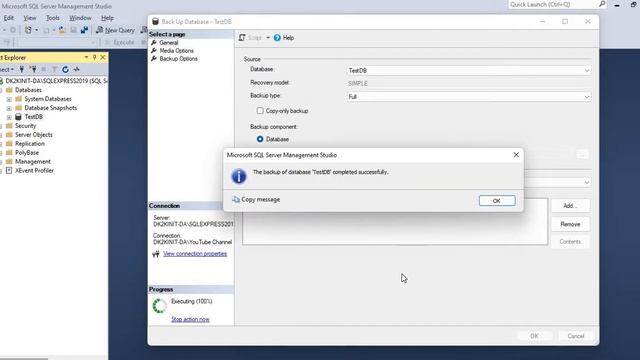Click the disconnect icon in Object Explorer
Image resolution: width=640 pixels, height=360 pixels.
(33, 69)
